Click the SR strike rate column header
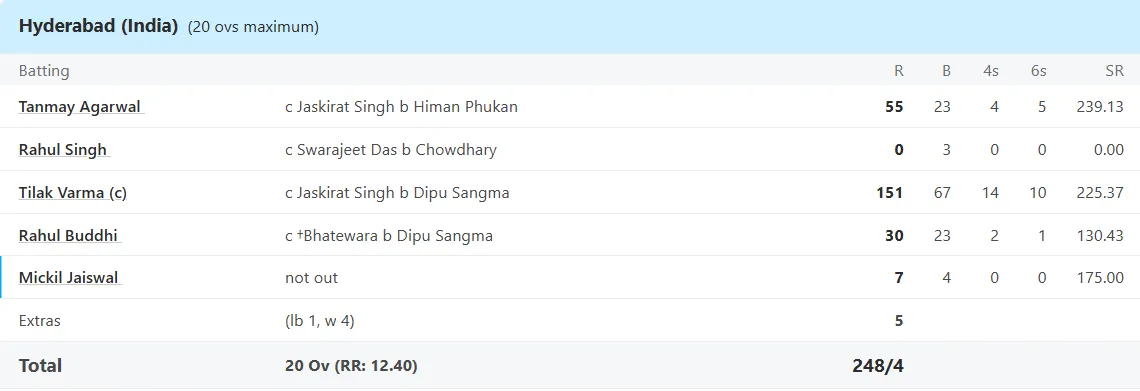 click(x=1115, y=70)
